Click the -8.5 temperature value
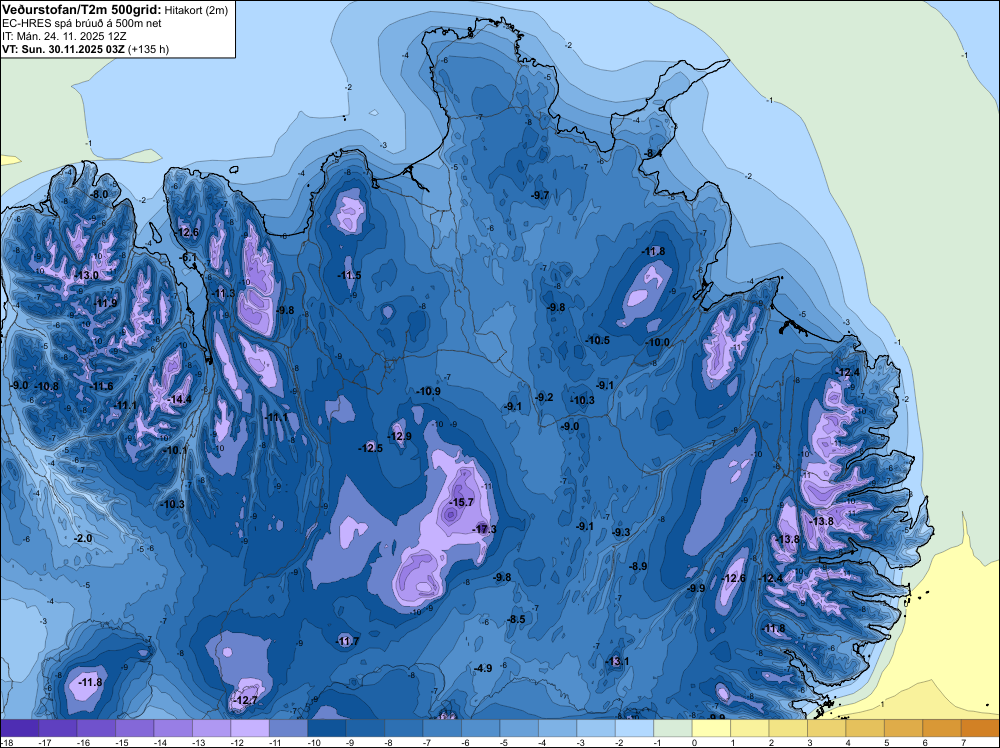Image resolution: width=1000 pixels, height=748 pixels. point(517,619)
